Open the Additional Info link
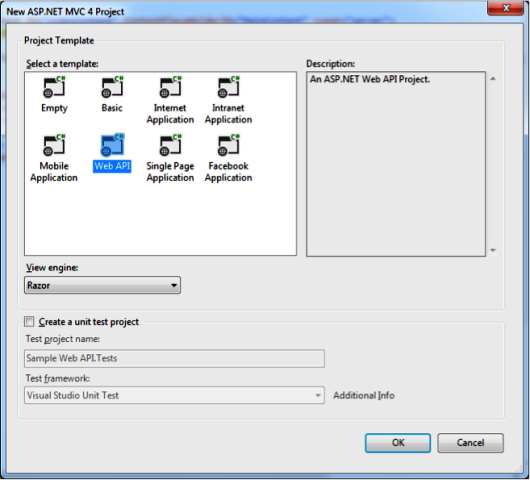 click(x=364, y=395)
